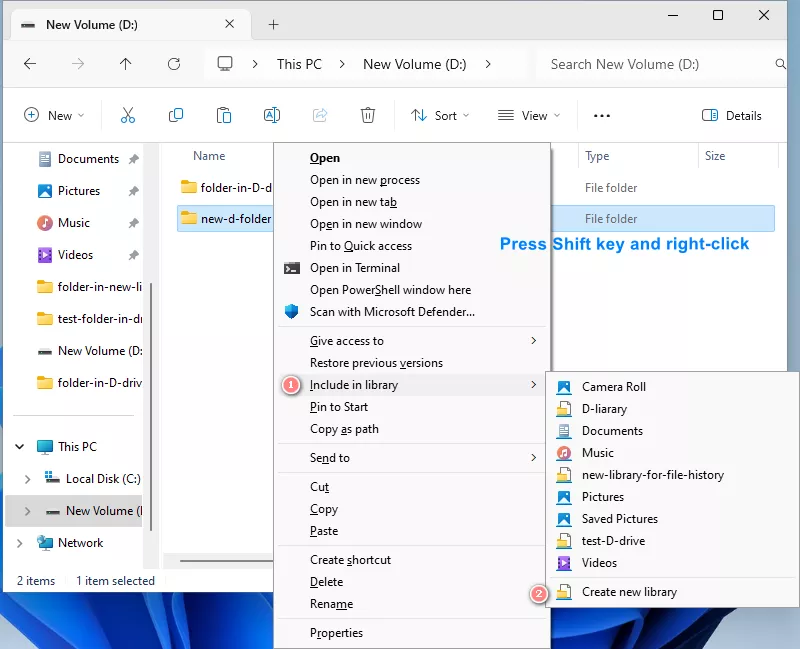This screenshot has height=649, width=800.
Task: Click the Search New Volume (D:) field
Action: tap(661, 64)
